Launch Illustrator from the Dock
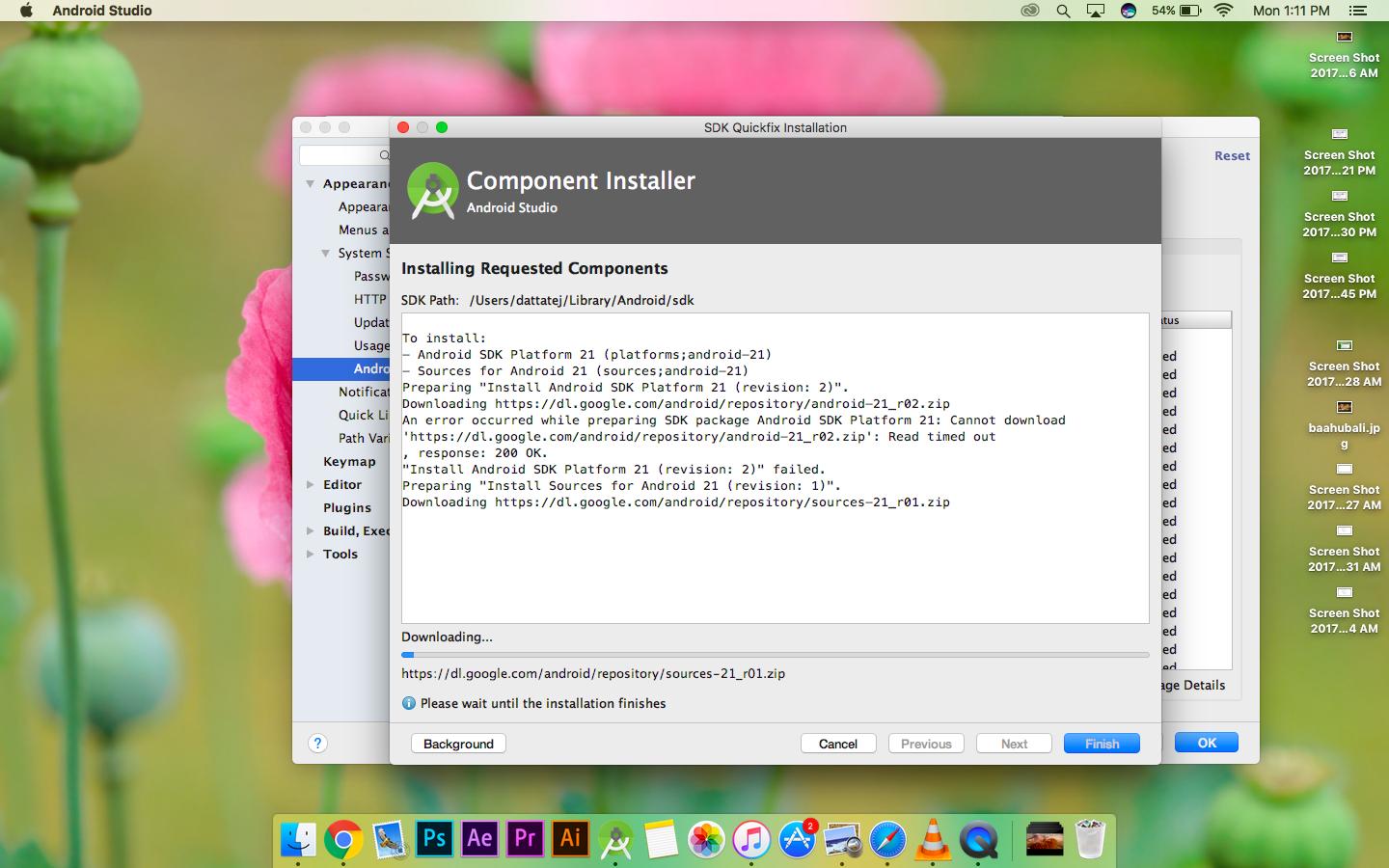 pos(571,839)
